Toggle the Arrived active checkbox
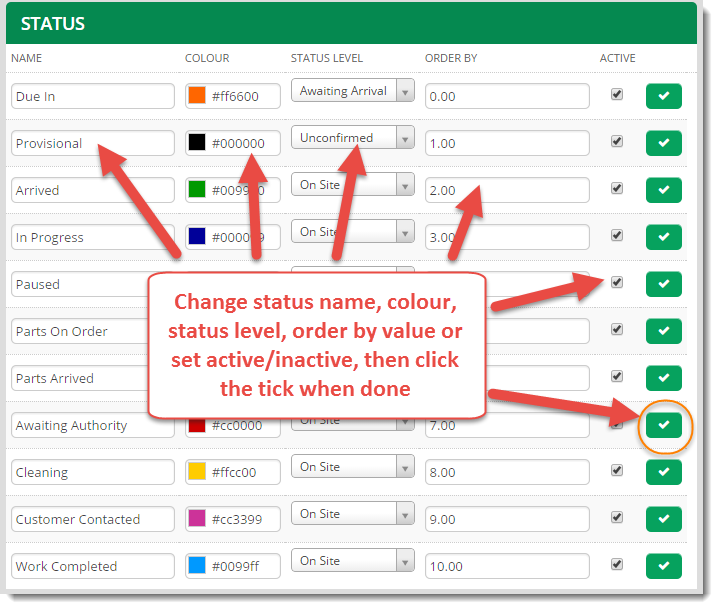 click(617, 188)
